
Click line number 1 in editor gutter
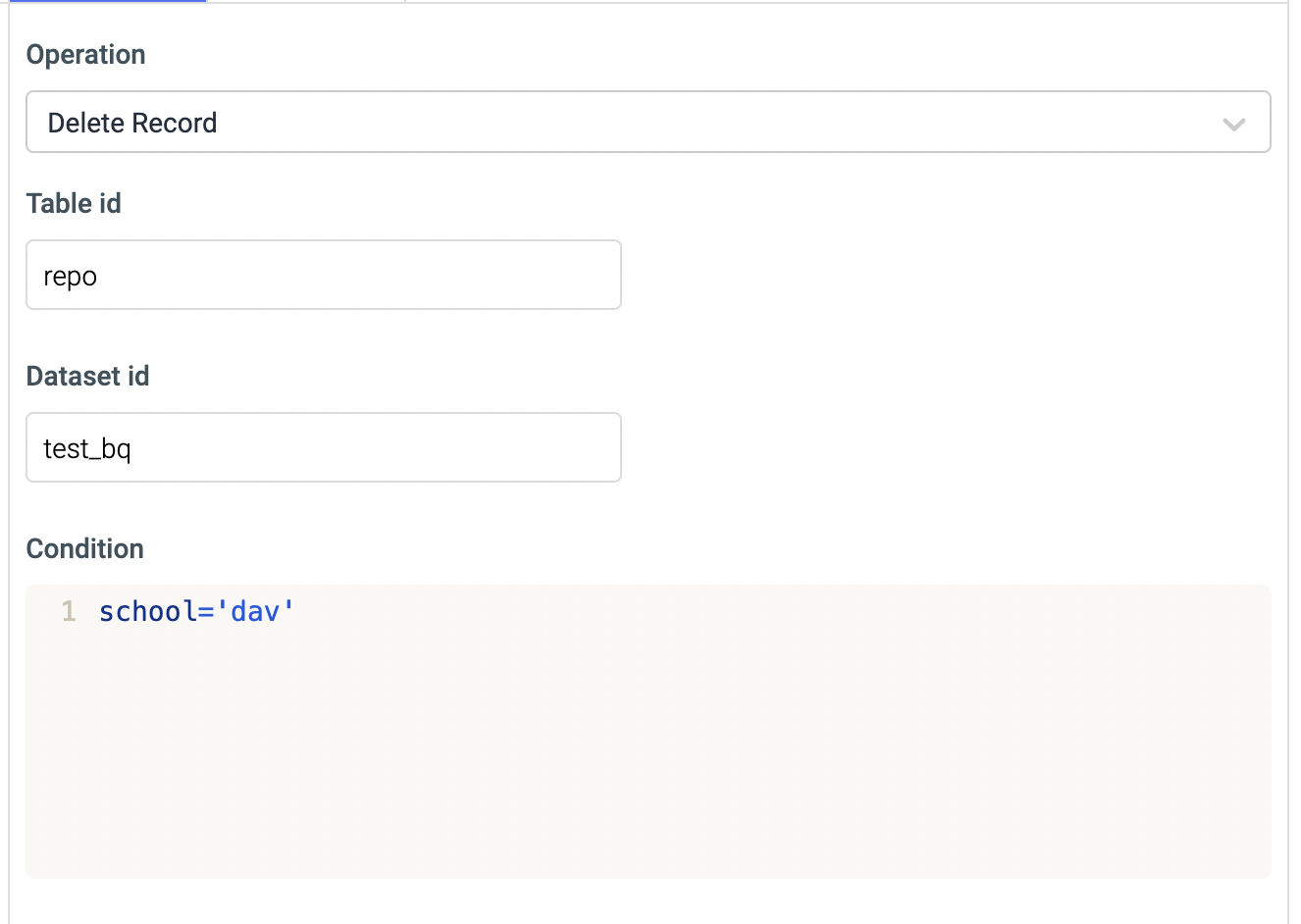[x=69, y=612]
